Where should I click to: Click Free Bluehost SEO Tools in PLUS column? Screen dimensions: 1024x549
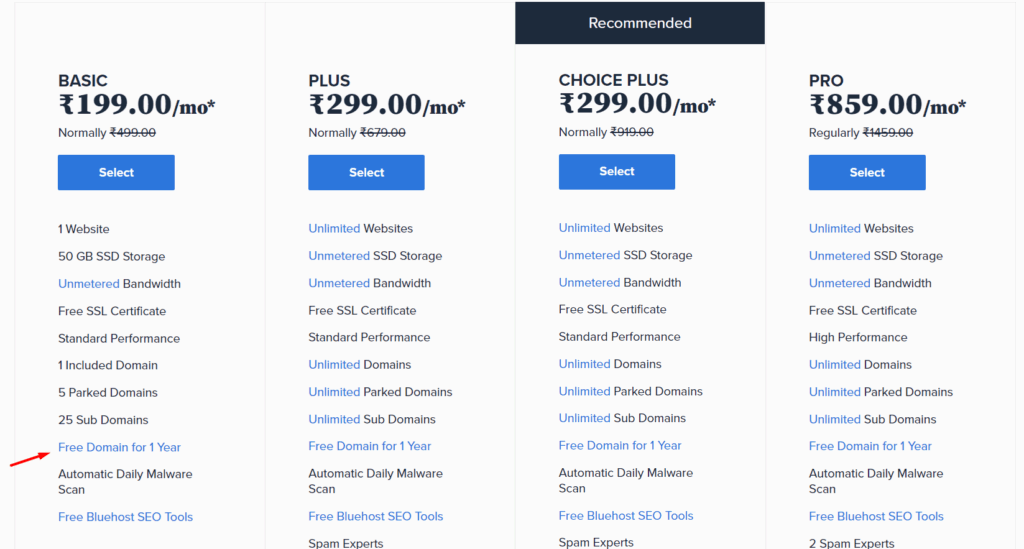tap(376, 516)
